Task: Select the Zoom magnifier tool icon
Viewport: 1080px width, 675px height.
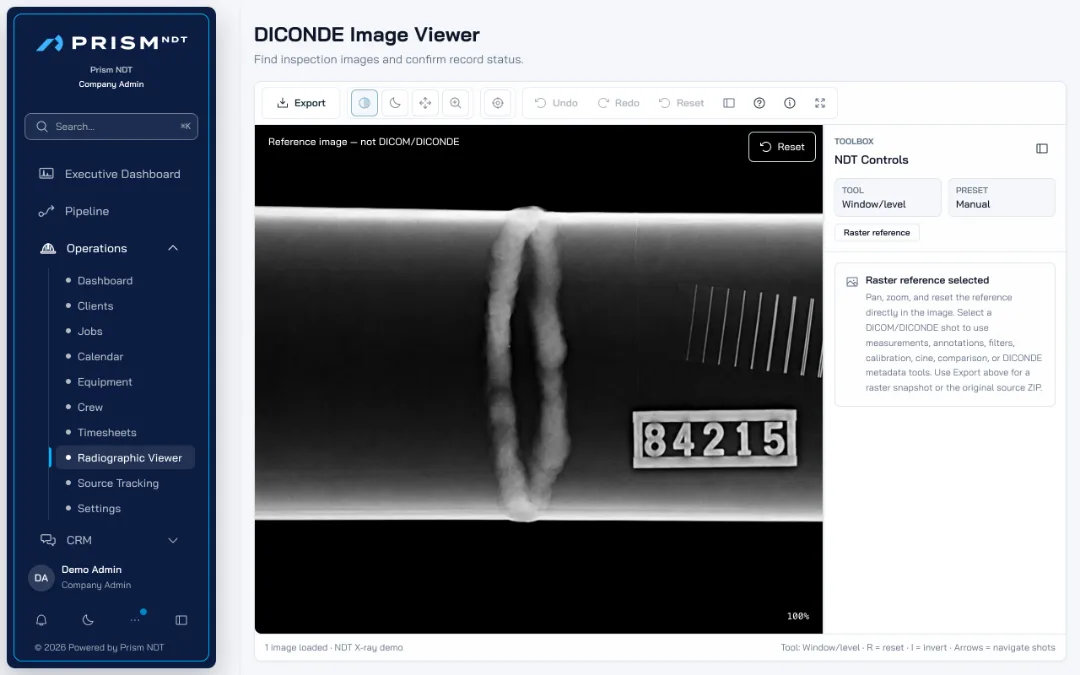Action: click(455, 103)
